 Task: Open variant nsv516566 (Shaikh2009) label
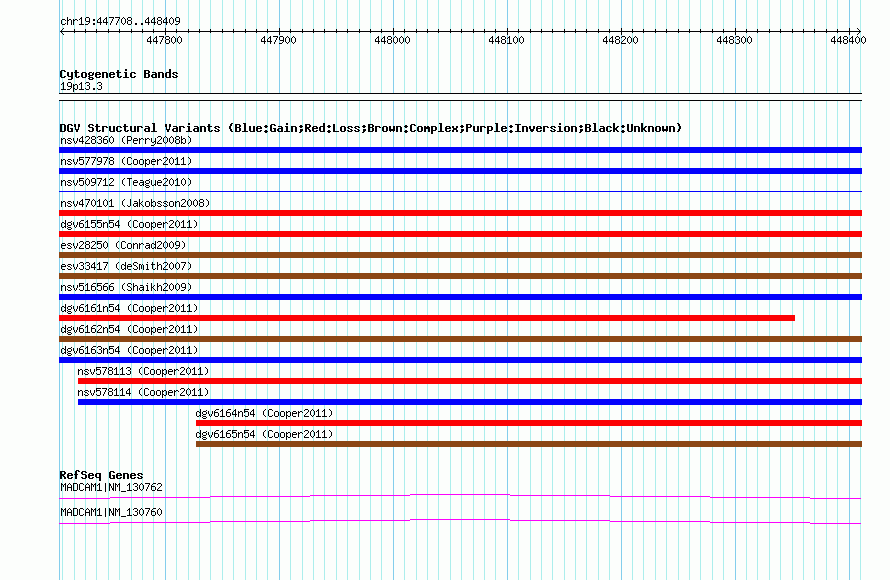tap(126, 287)
